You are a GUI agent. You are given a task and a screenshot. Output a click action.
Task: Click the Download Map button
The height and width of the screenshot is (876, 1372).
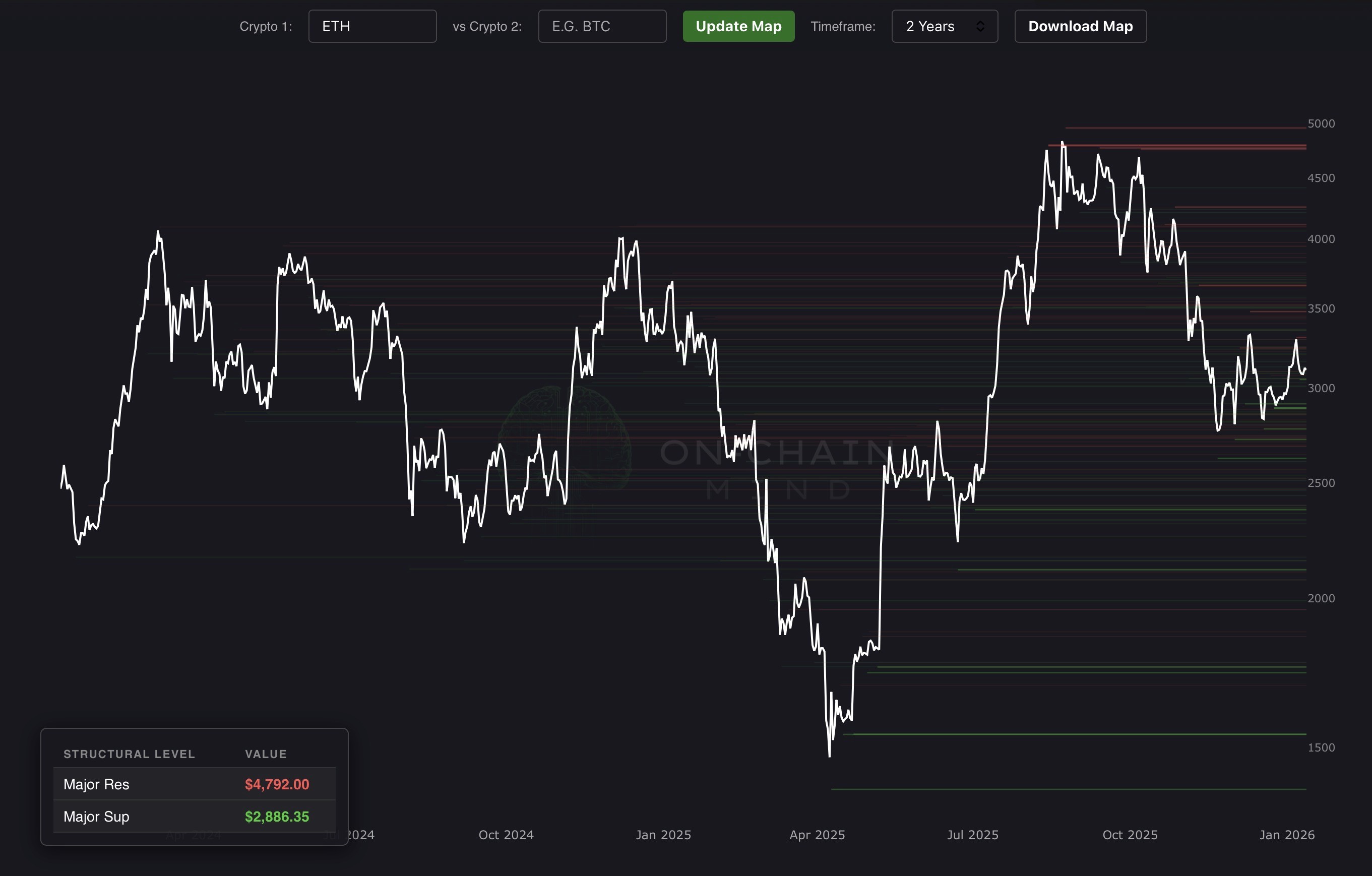tap(1080, 26)
